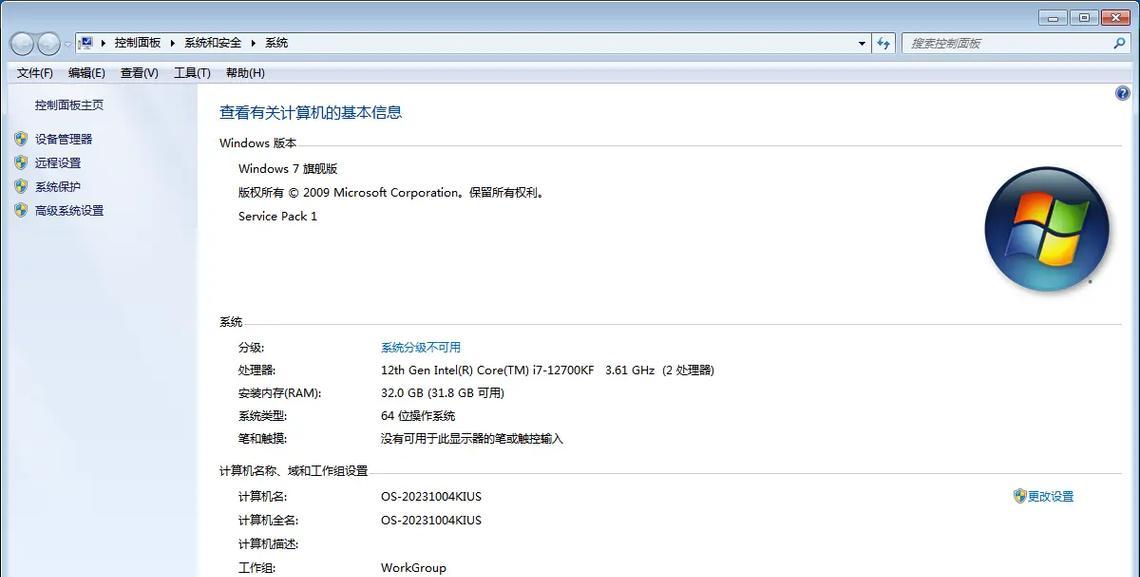1140x577 pixels.
Task: Click the Microsoft copyright line
Action: (x=392, y=193)
